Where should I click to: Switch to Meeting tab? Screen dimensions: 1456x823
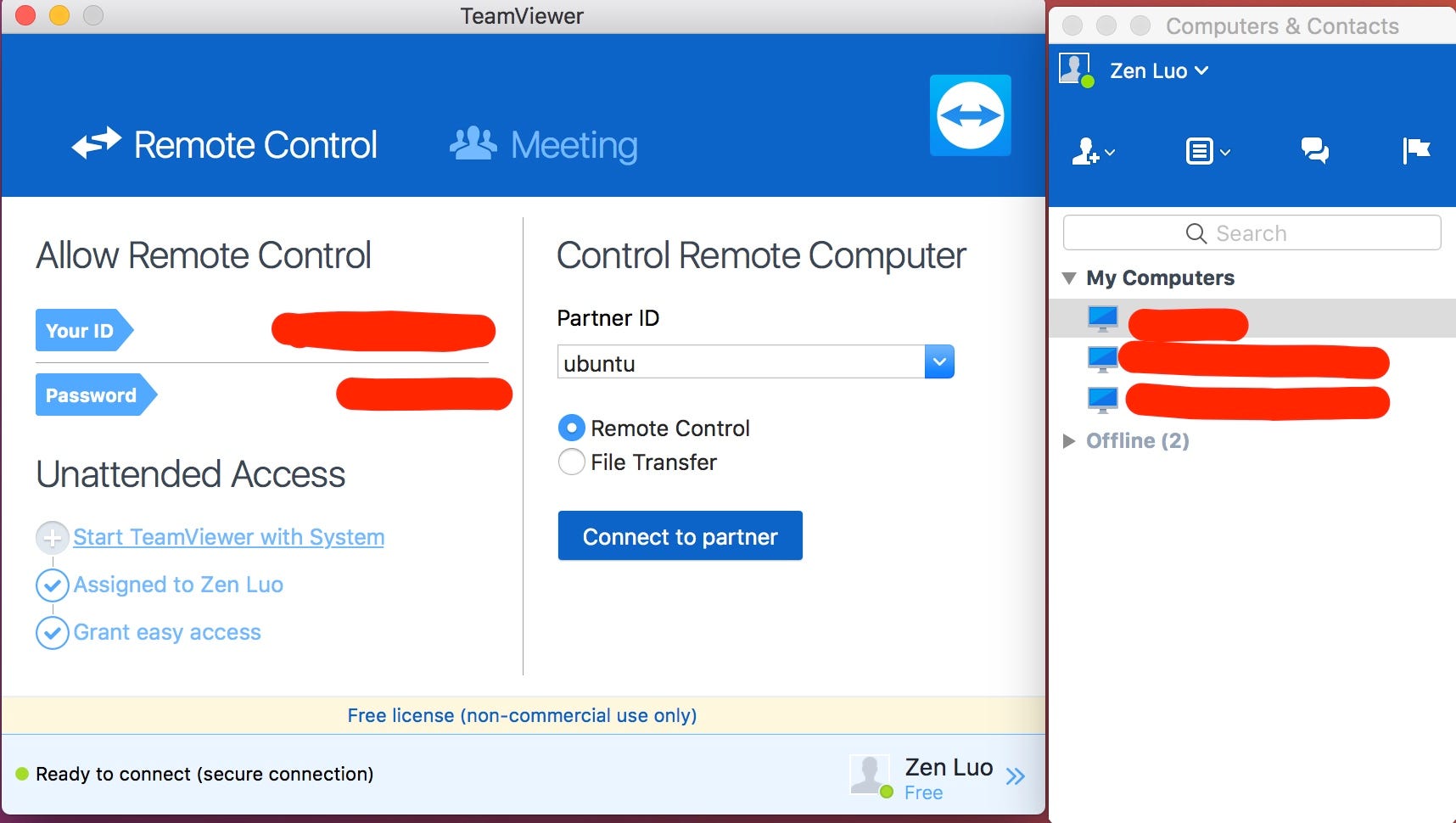[x=544, y=145]
